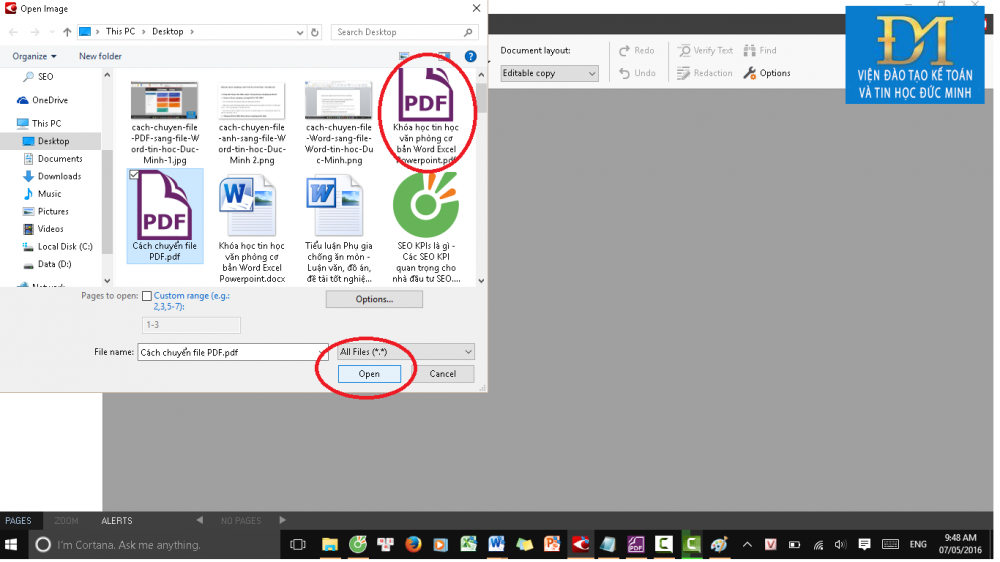Switch to the ALERTS tab
Image resolution: width=1000 pixels, height=562 pixels.
117,521
